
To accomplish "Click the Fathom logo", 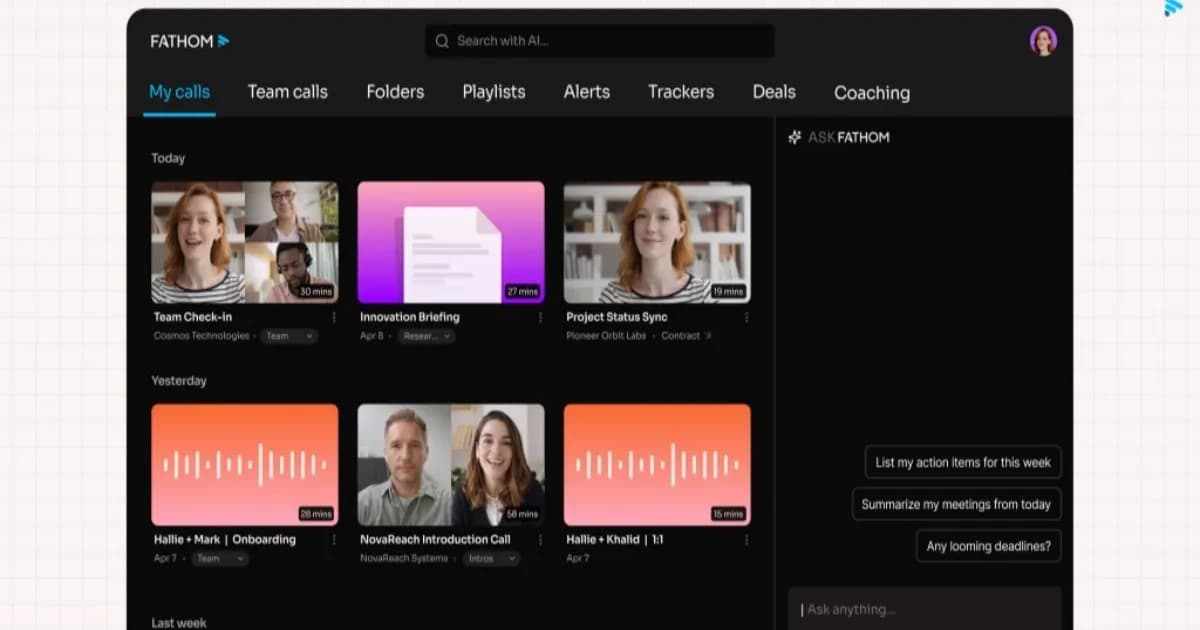I will [190, 41].
